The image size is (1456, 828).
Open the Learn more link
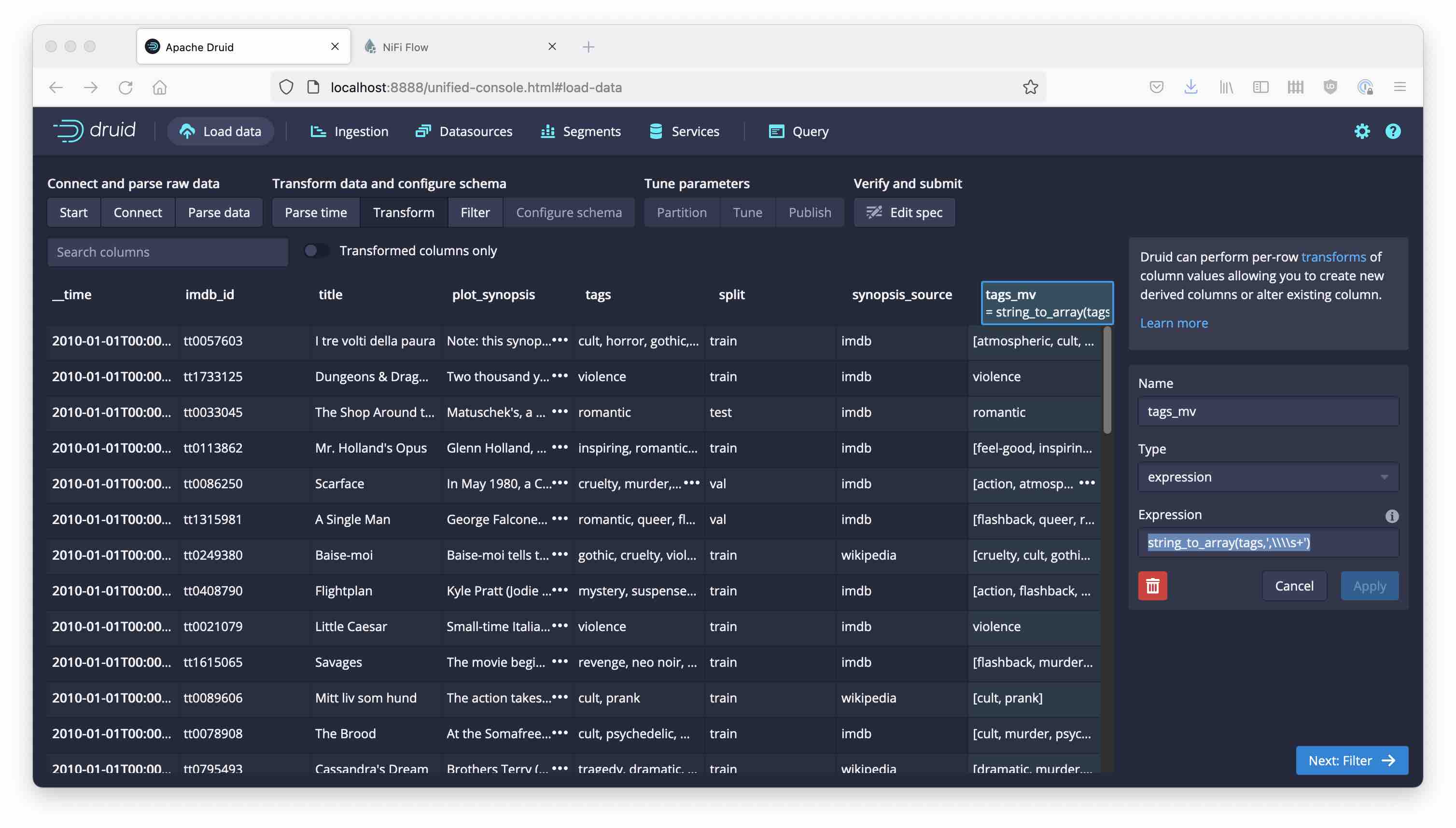pyautogui.click(x=1173, y=323)
